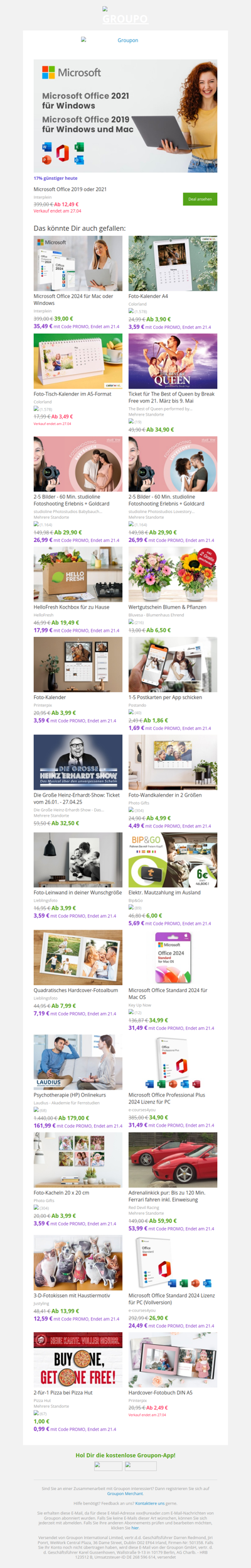Click the Best of Queen ticket image
The image size is (251, 1568).
point(173,361)
